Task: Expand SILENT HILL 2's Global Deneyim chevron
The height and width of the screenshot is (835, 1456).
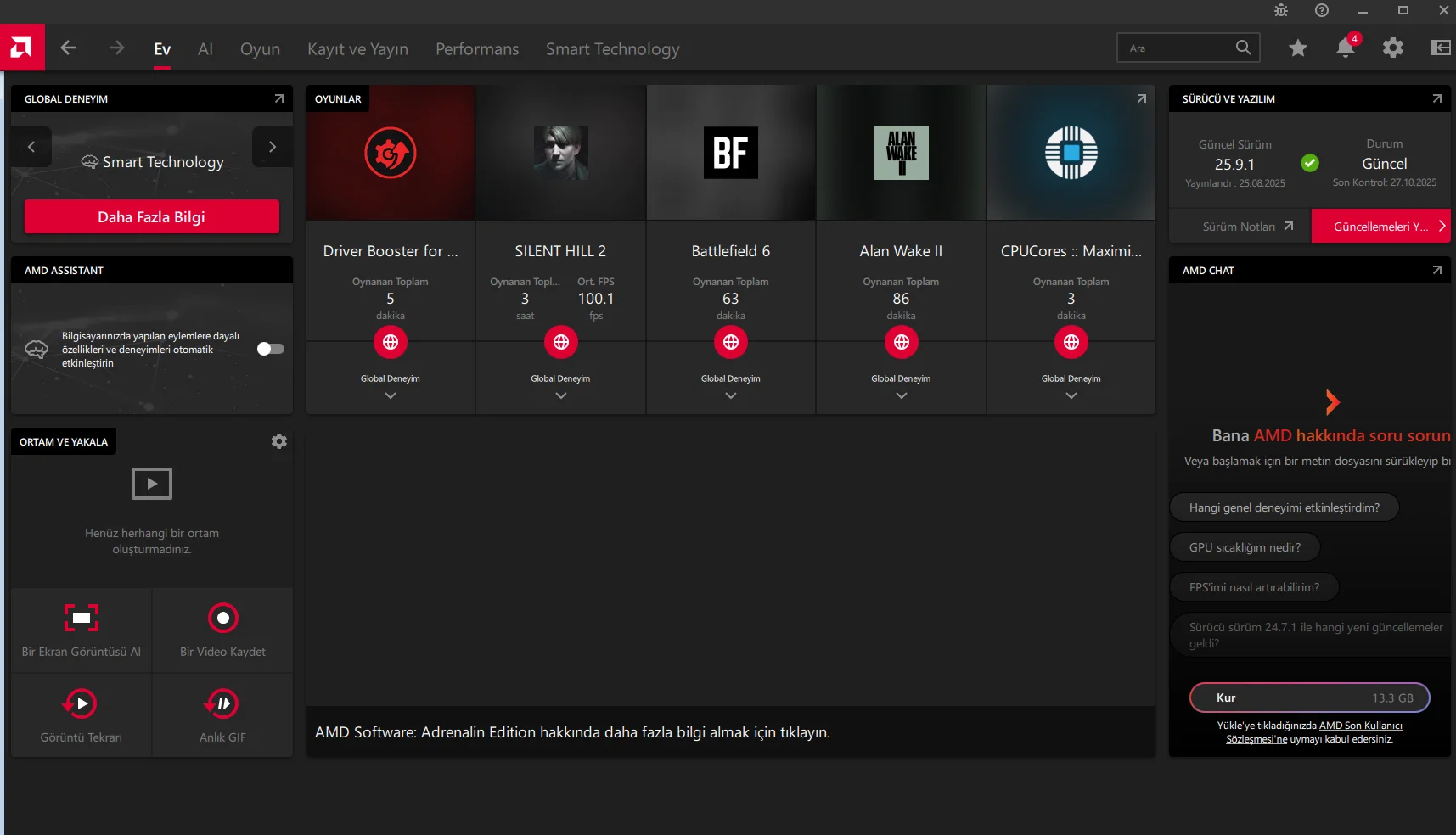Action: pyautogui.click(x=561, y=395)
